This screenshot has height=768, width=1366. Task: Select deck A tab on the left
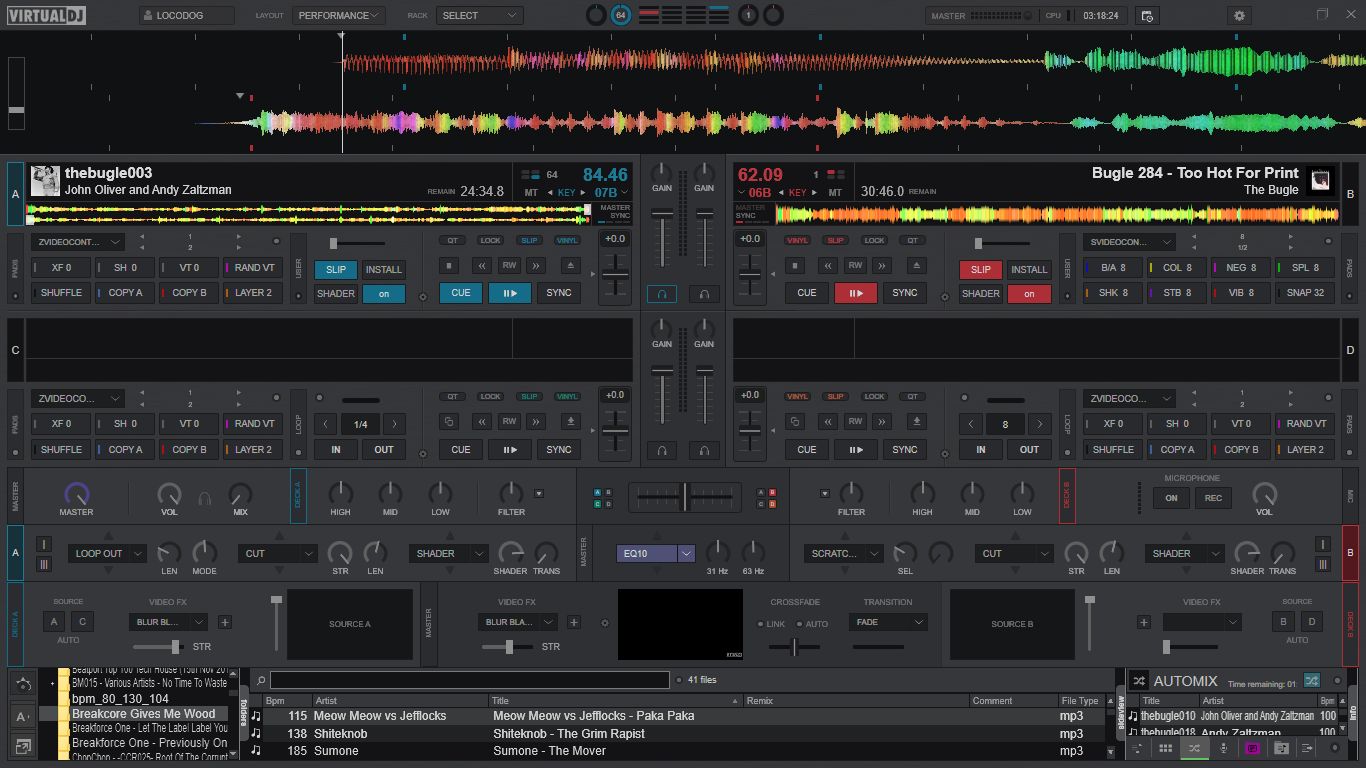15,193
